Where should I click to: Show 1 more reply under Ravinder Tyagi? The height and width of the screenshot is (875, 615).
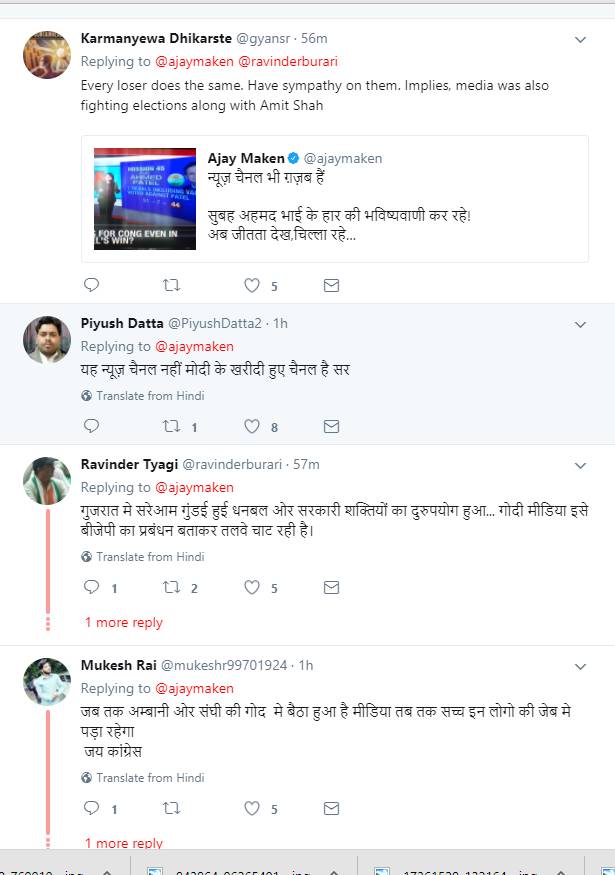(x=123, y=622)
